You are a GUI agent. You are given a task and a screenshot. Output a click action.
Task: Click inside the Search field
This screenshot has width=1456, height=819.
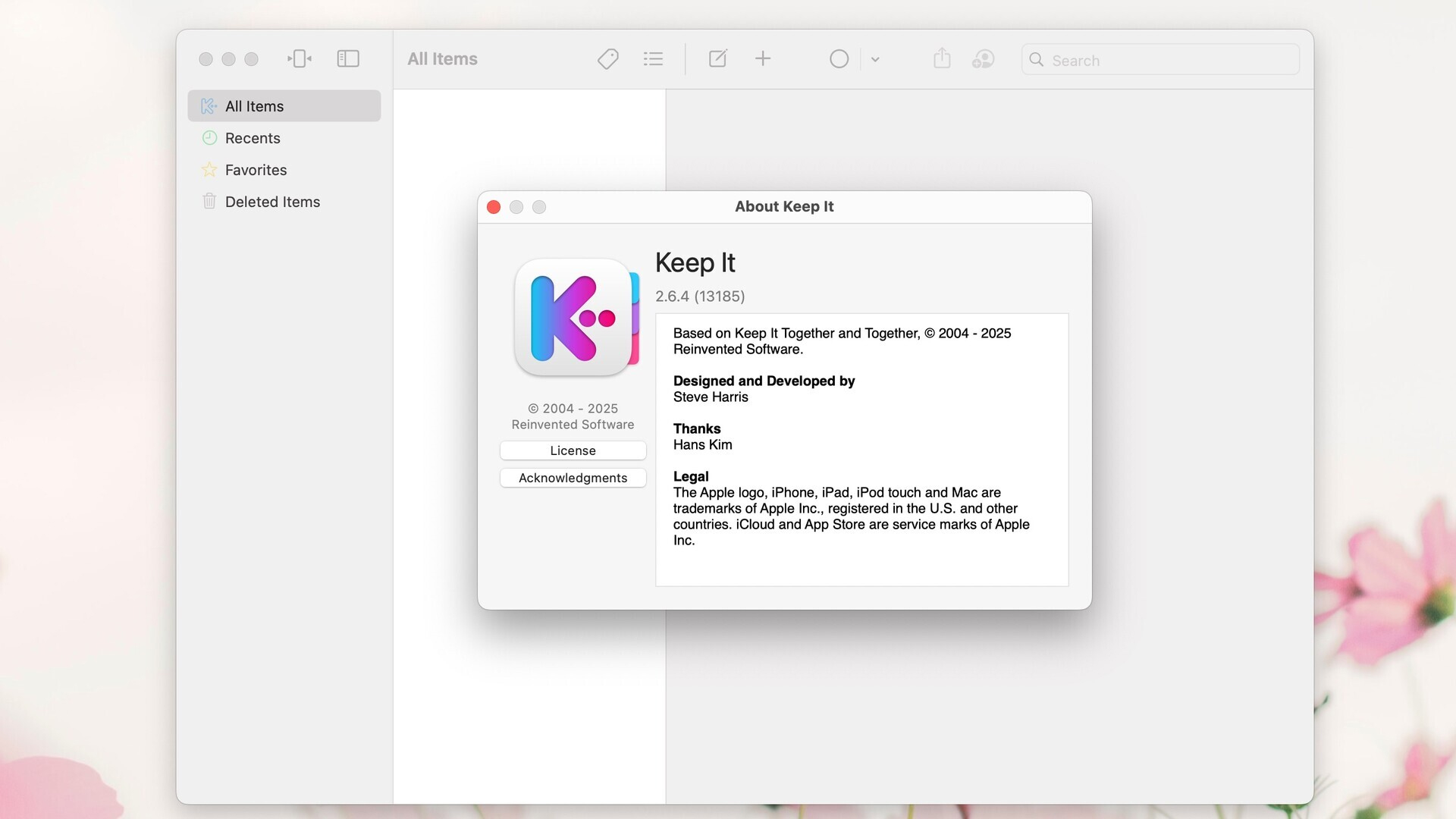(1161, 60)
